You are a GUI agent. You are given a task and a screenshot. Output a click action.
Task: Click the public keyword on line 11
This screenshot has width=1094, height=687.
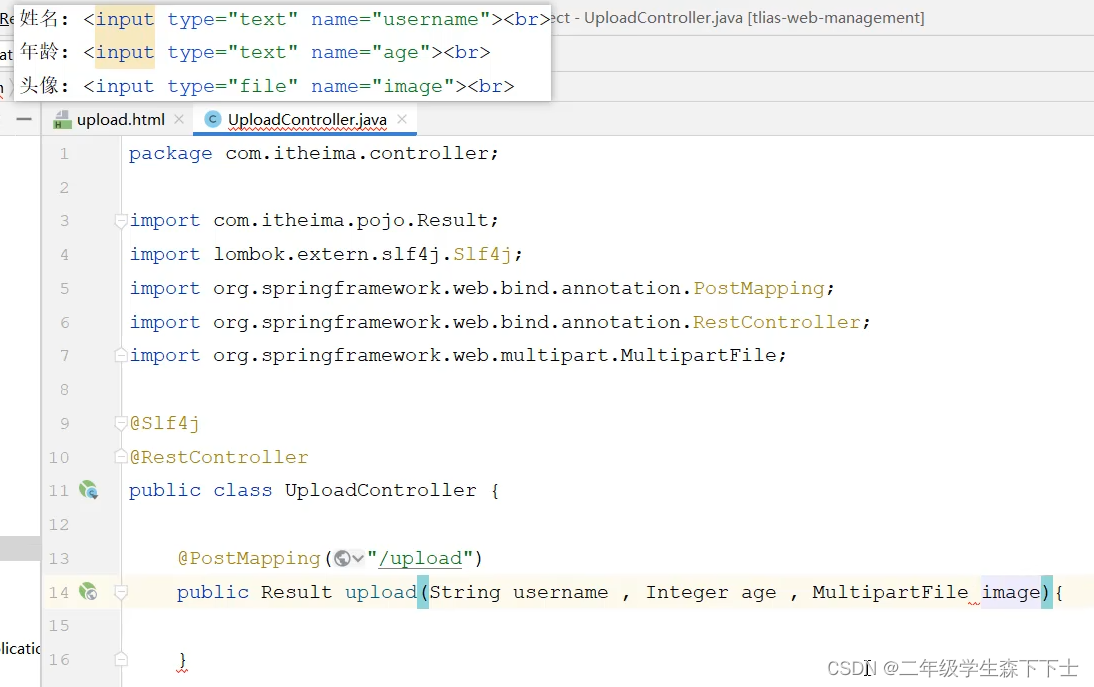165,490
